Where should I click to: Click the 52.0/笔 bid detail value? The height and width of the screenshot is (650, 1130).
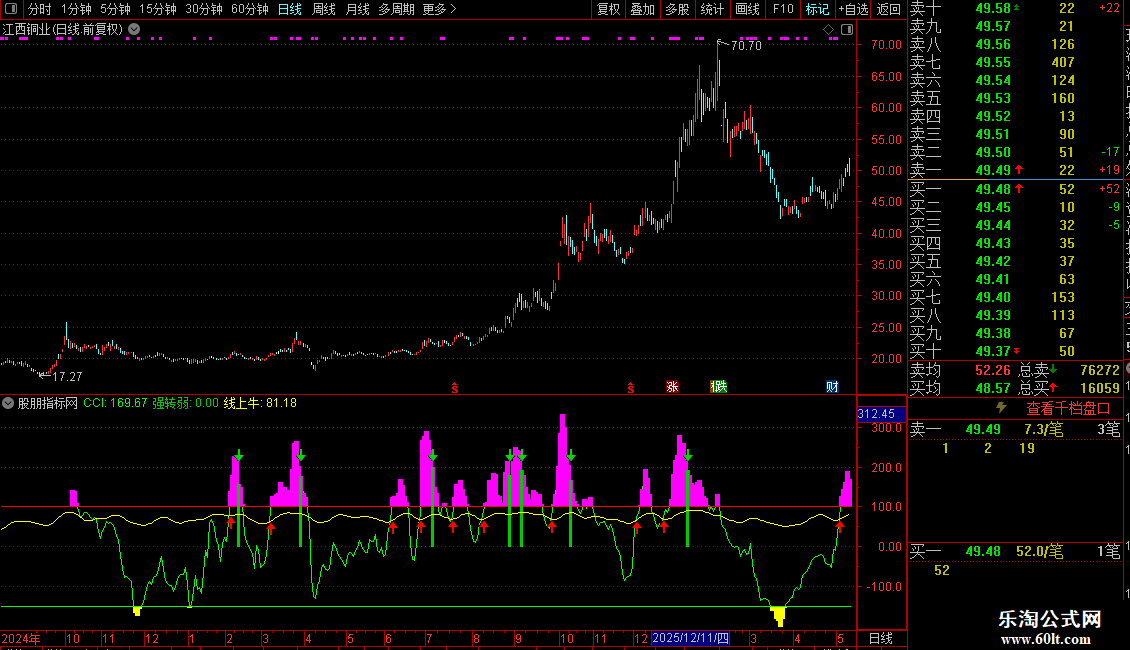1040,551
